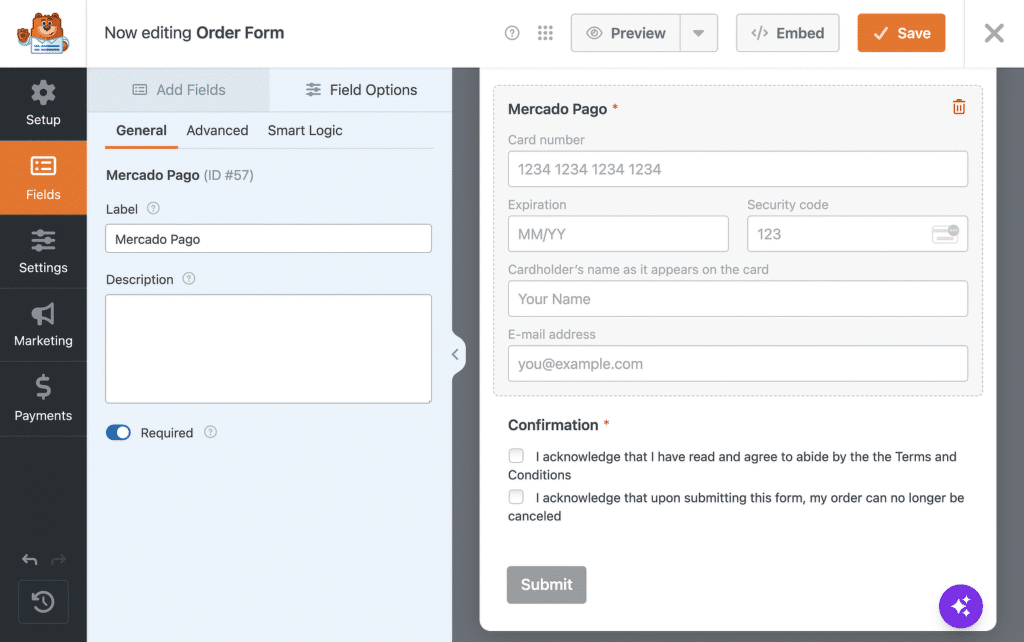Click the Preview button
The image size is (1024, 642).
point(626,33)
